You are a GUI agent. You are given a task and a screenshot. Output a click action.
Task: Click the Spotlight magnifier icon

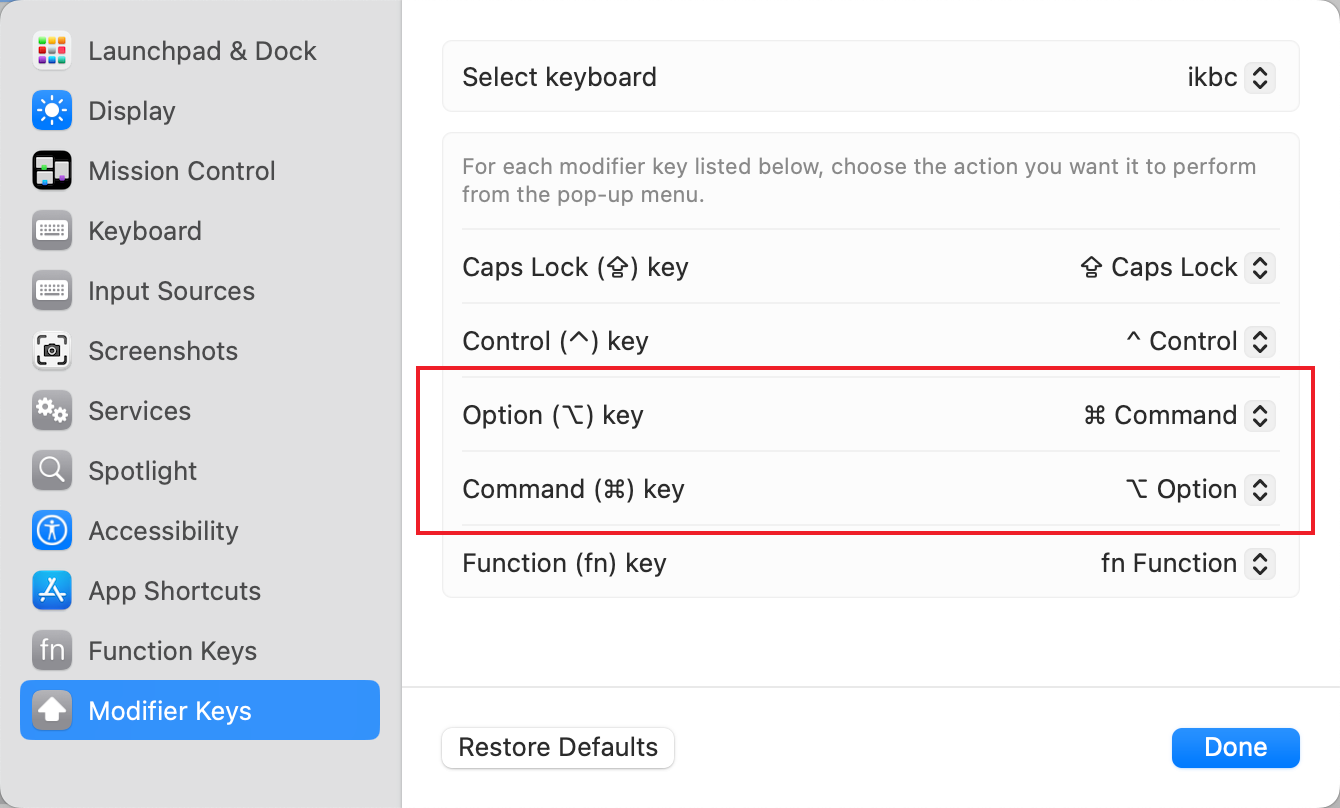[51, 471]
